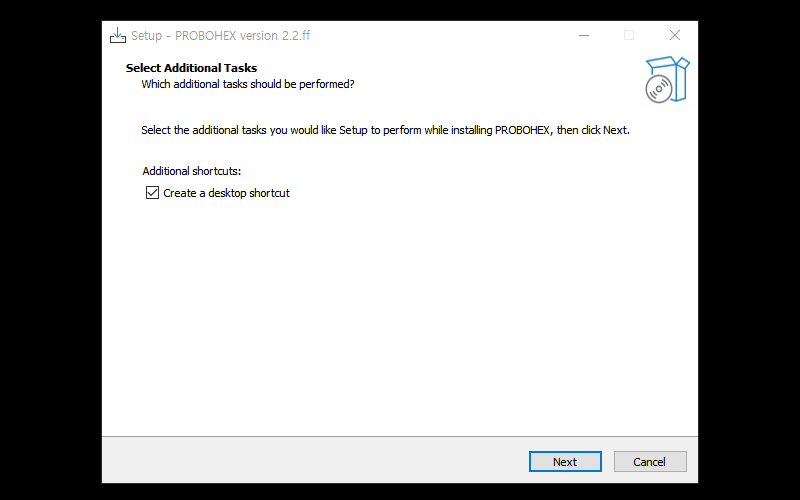Viewport: 800px width, 500px height.
Task: Click the "Create a desktop shortcut" label text
Action: click(227, 193)
